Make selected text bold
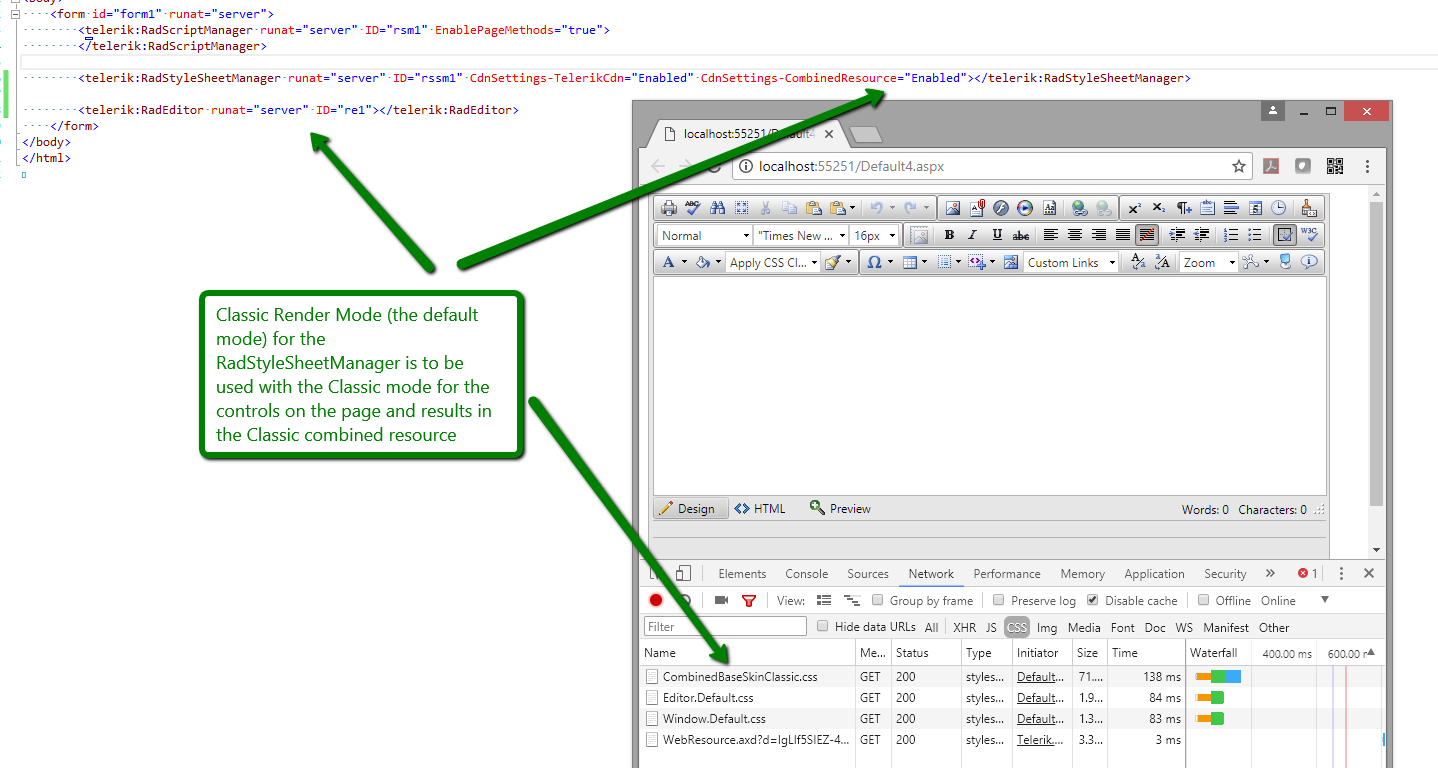 [949, 235]
